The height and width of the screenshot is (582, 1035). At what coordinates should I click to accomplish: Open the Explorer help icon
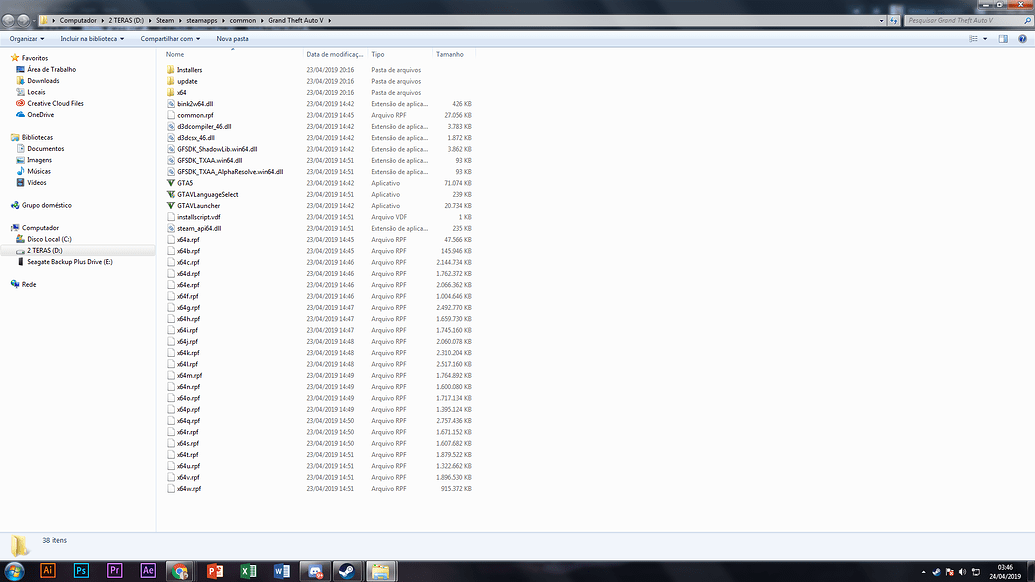[x=1022, y=39]
